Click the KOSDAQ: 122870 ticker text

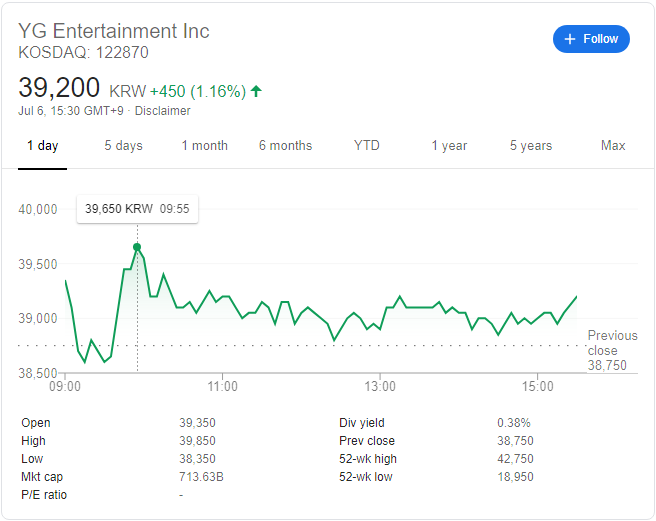[x=83, y=53]
